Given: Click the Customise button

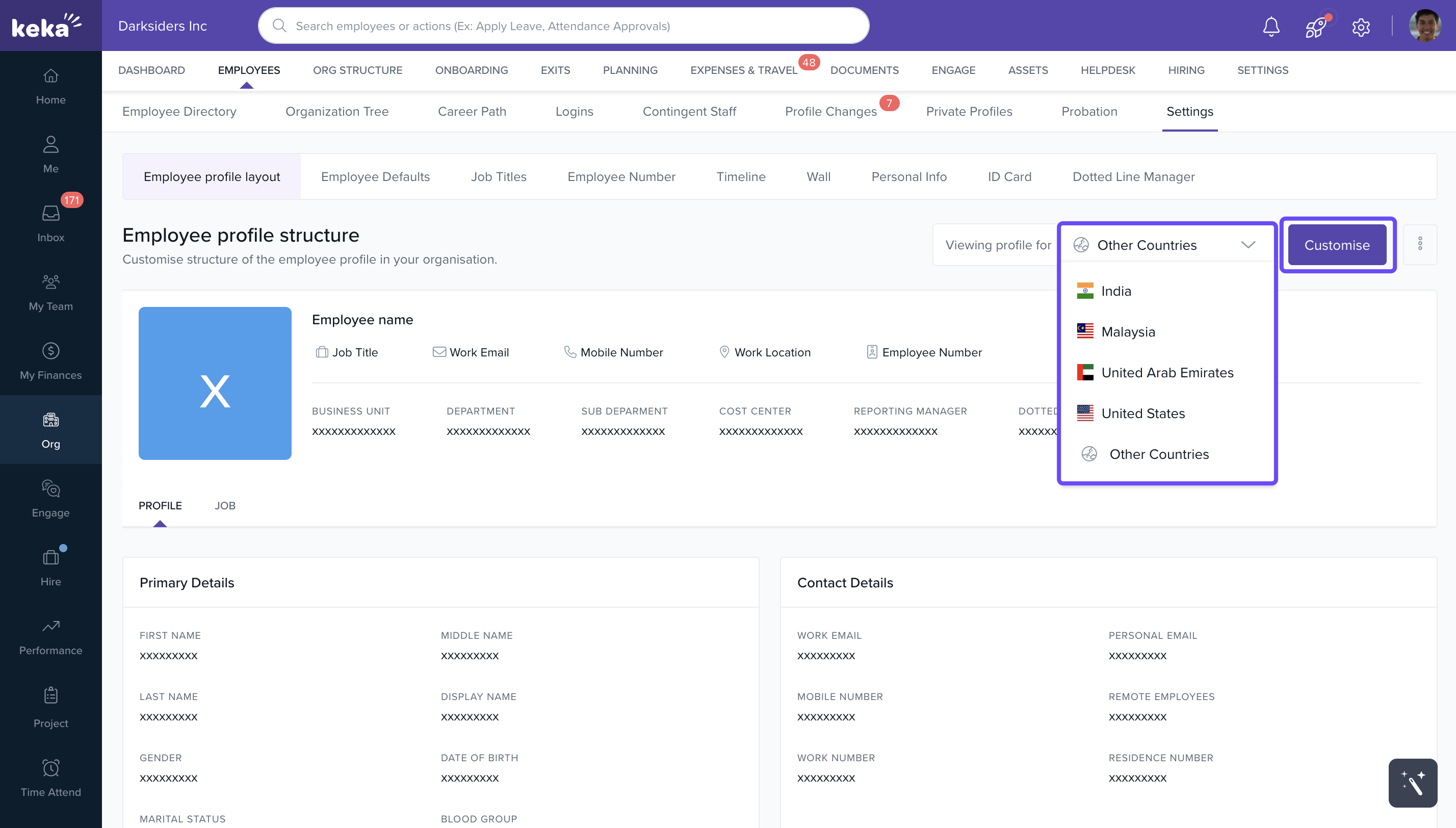Looking at the screenshot, I should point(1336,245).
